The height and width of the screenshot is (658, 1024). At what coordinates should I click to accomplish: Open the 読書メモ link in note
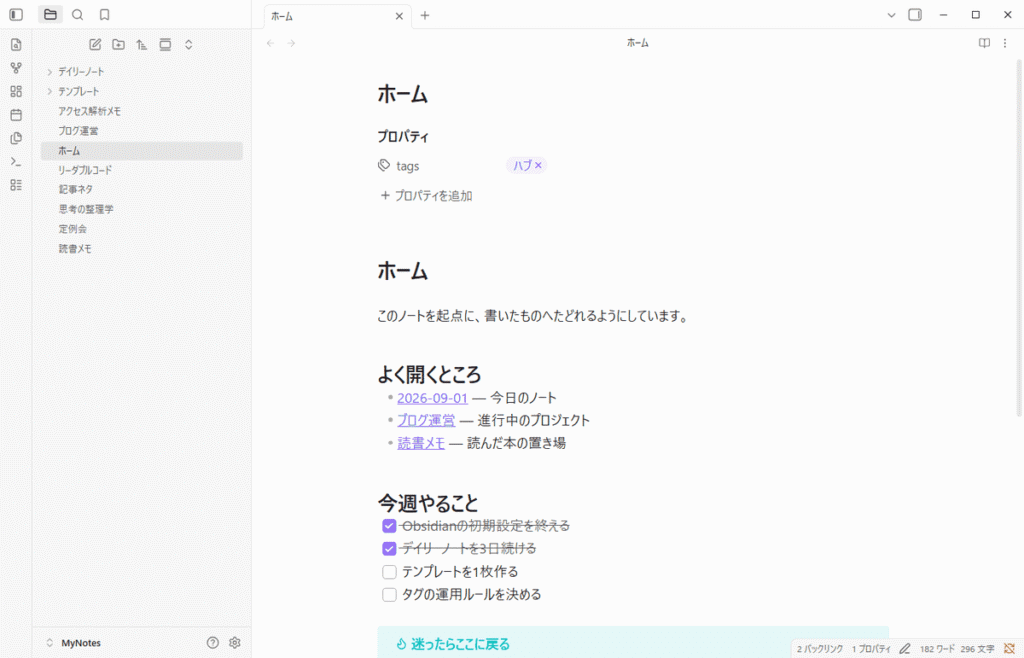(x=421, y=443)
